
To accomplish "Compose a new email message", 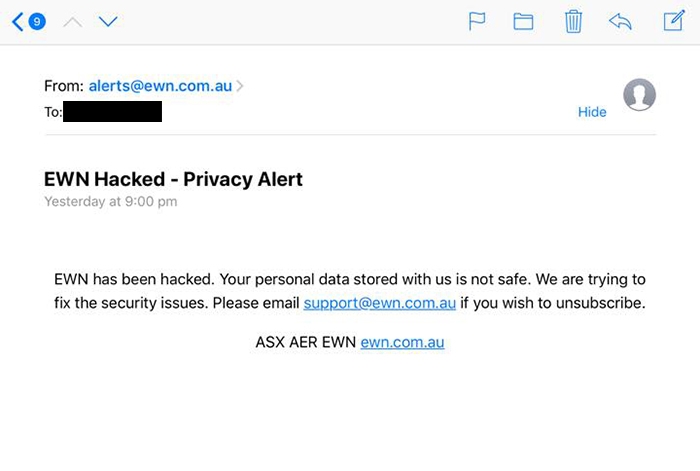I will point(674,20).
